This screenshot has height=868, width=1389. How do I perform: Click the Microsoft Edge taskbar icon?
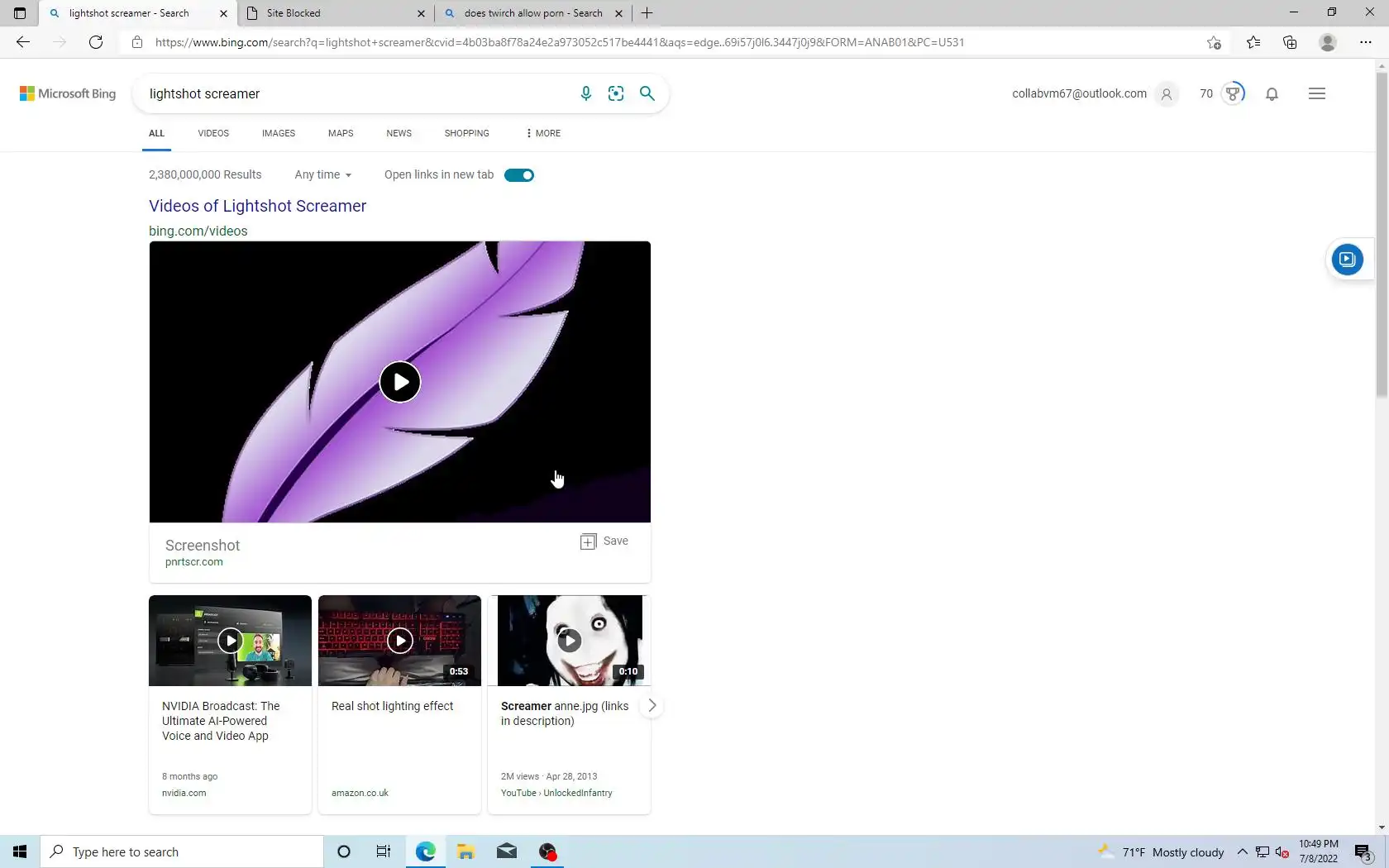425,851
